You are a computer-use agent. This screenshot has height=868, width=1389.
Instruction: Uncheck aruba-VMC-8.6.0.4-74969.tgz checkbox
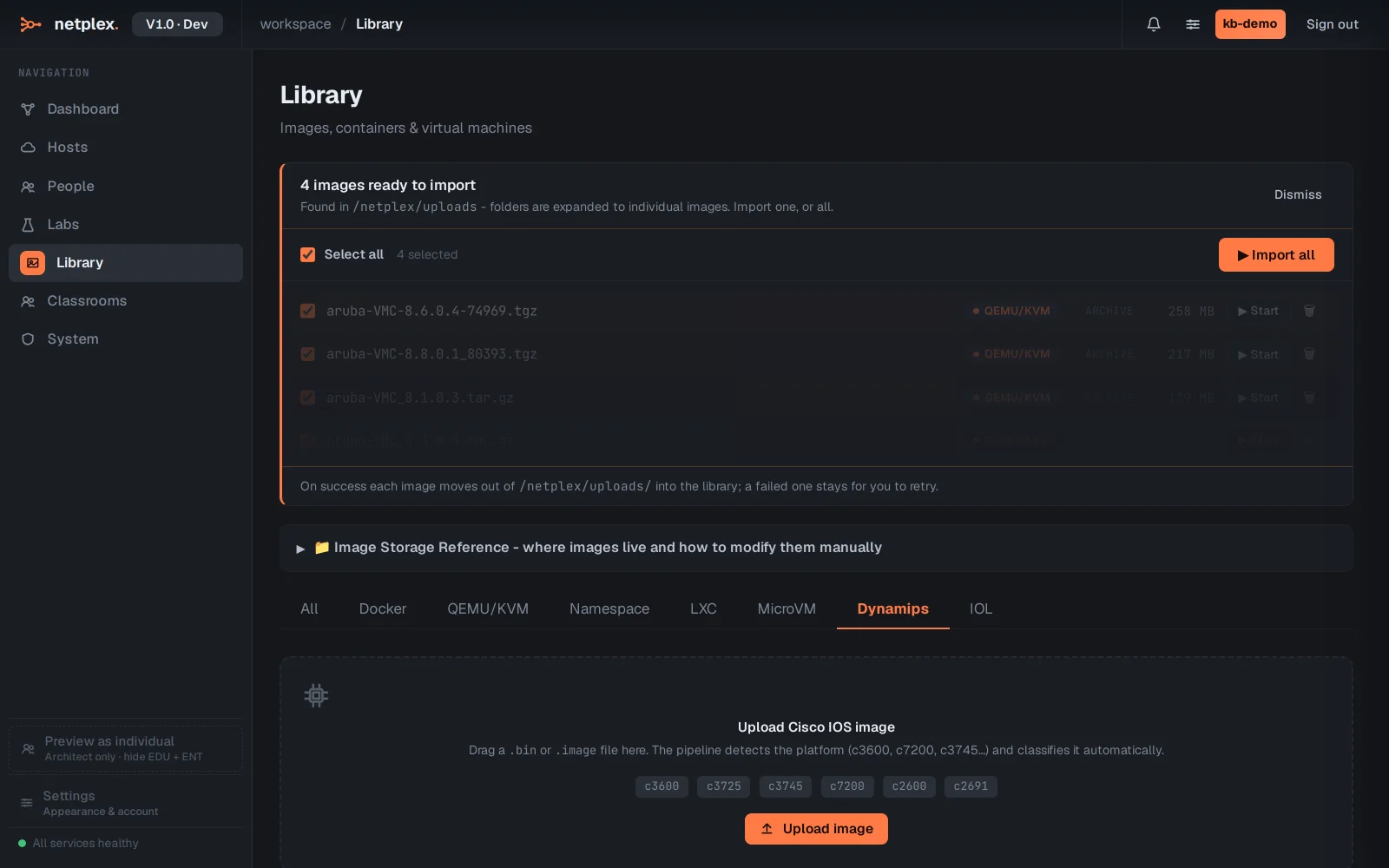tap(307, 311)
